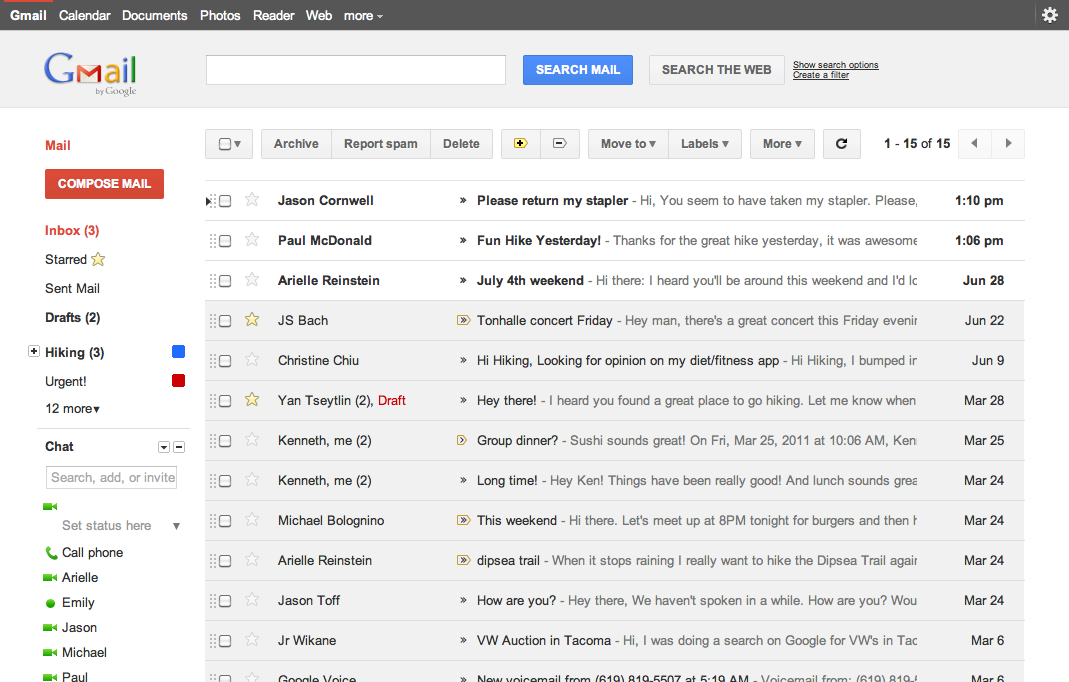This screenshot has height=682, width=1069.
Task: Click the settings gear icon
Action: click(x=1049, y=15)
